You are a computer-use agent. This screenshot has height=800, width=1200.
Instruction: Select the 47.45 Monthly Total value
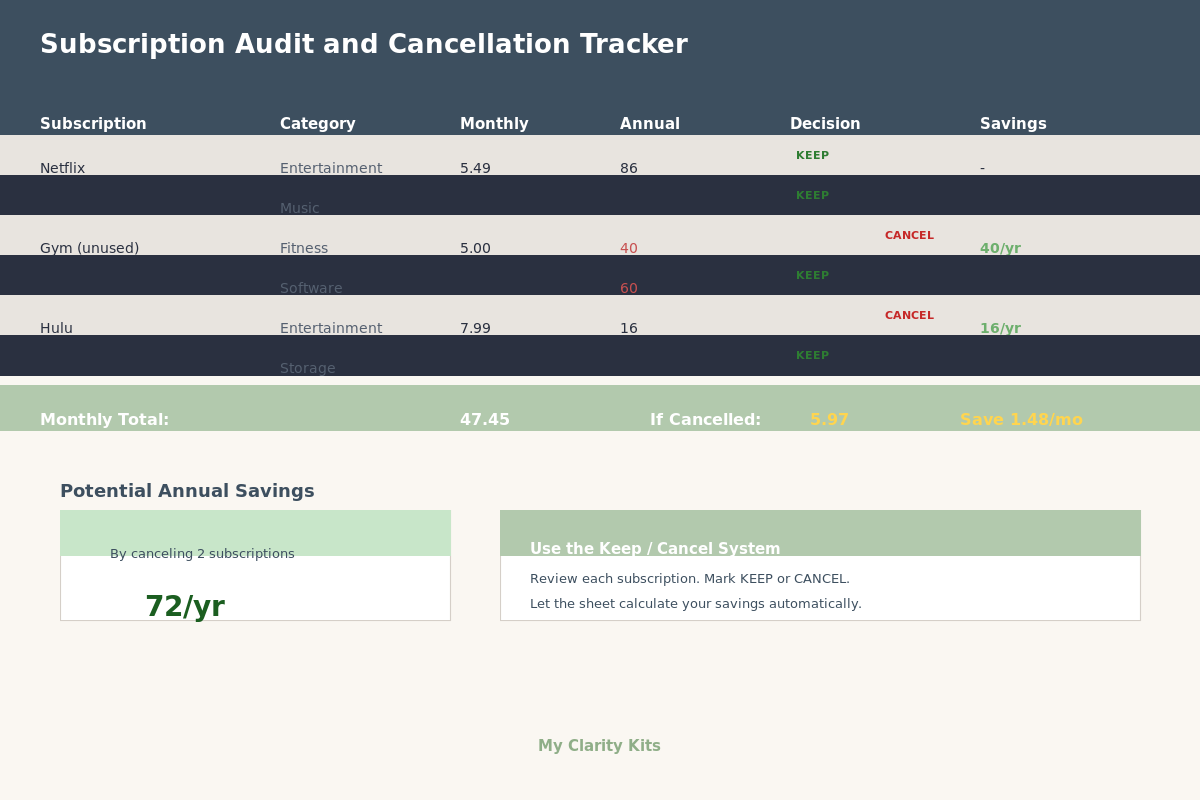[x=485, y=420]
